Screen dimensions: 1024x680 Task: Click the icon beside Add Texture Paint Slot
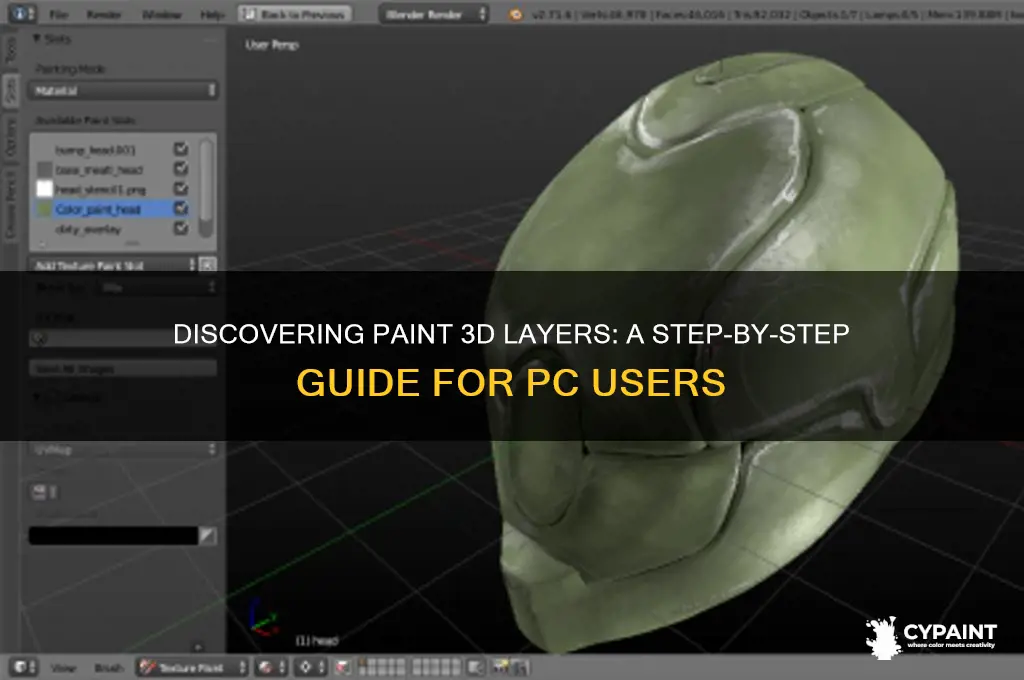click(208, 265)
